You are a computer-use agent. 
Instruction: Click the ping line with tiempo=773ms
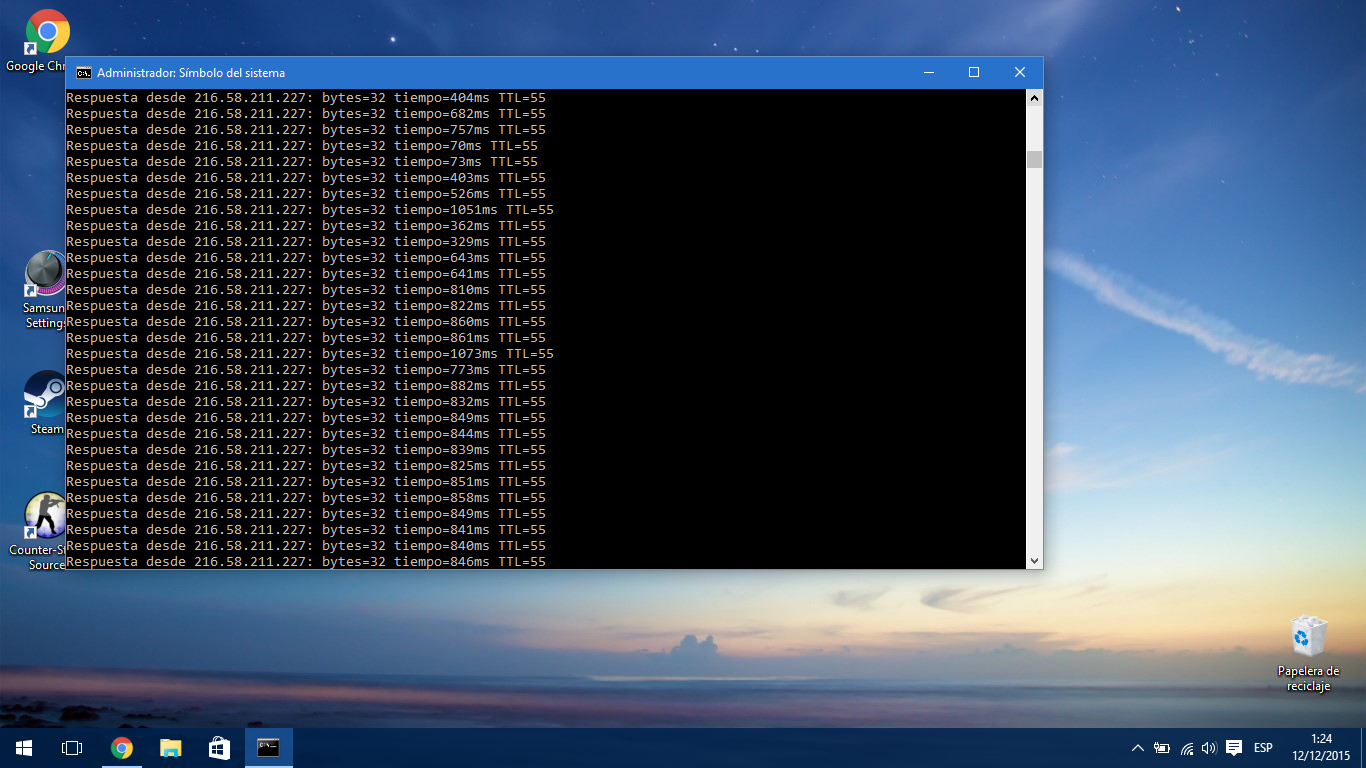[306, 370]
